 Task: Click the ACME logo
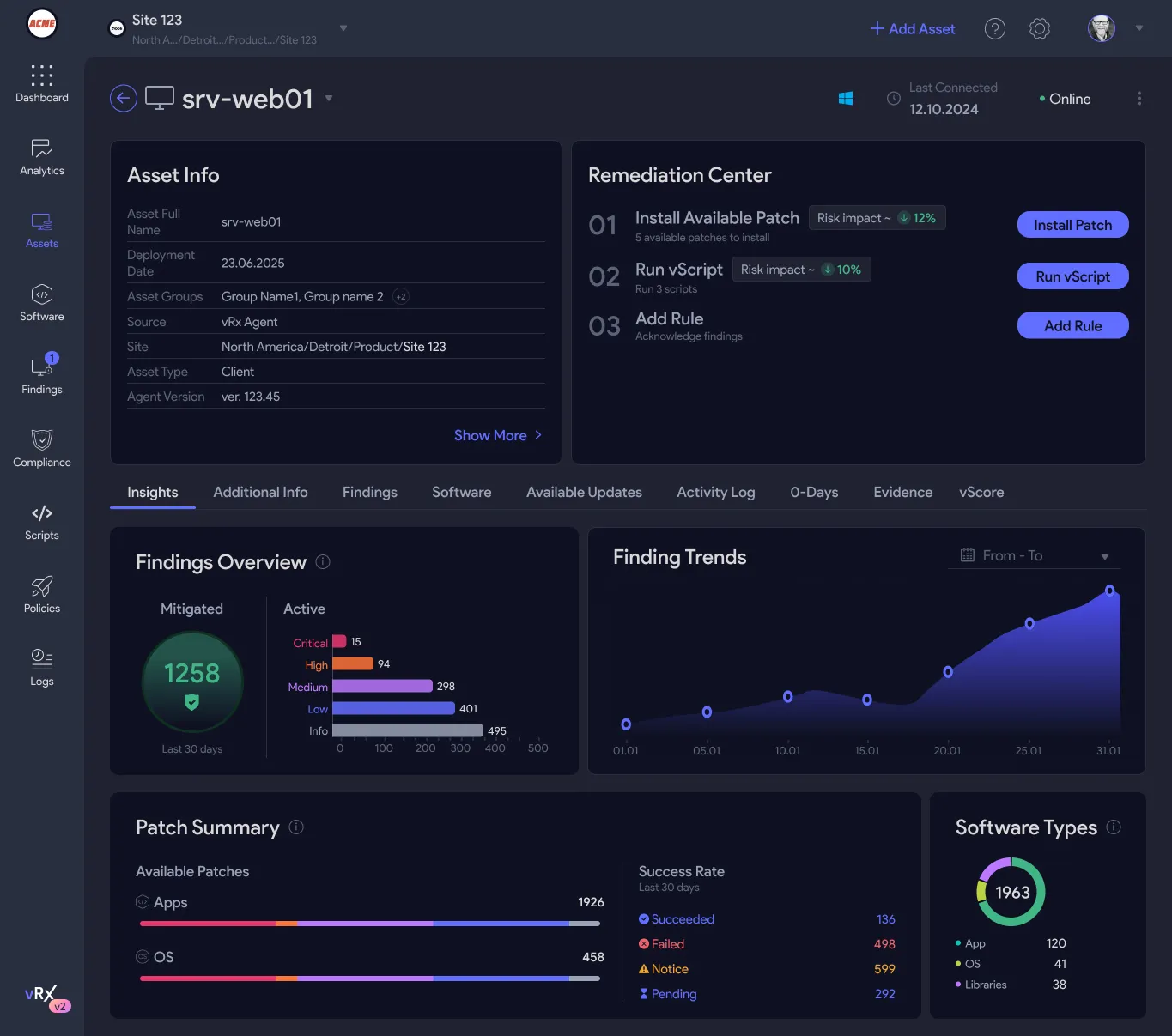point(41,24)
